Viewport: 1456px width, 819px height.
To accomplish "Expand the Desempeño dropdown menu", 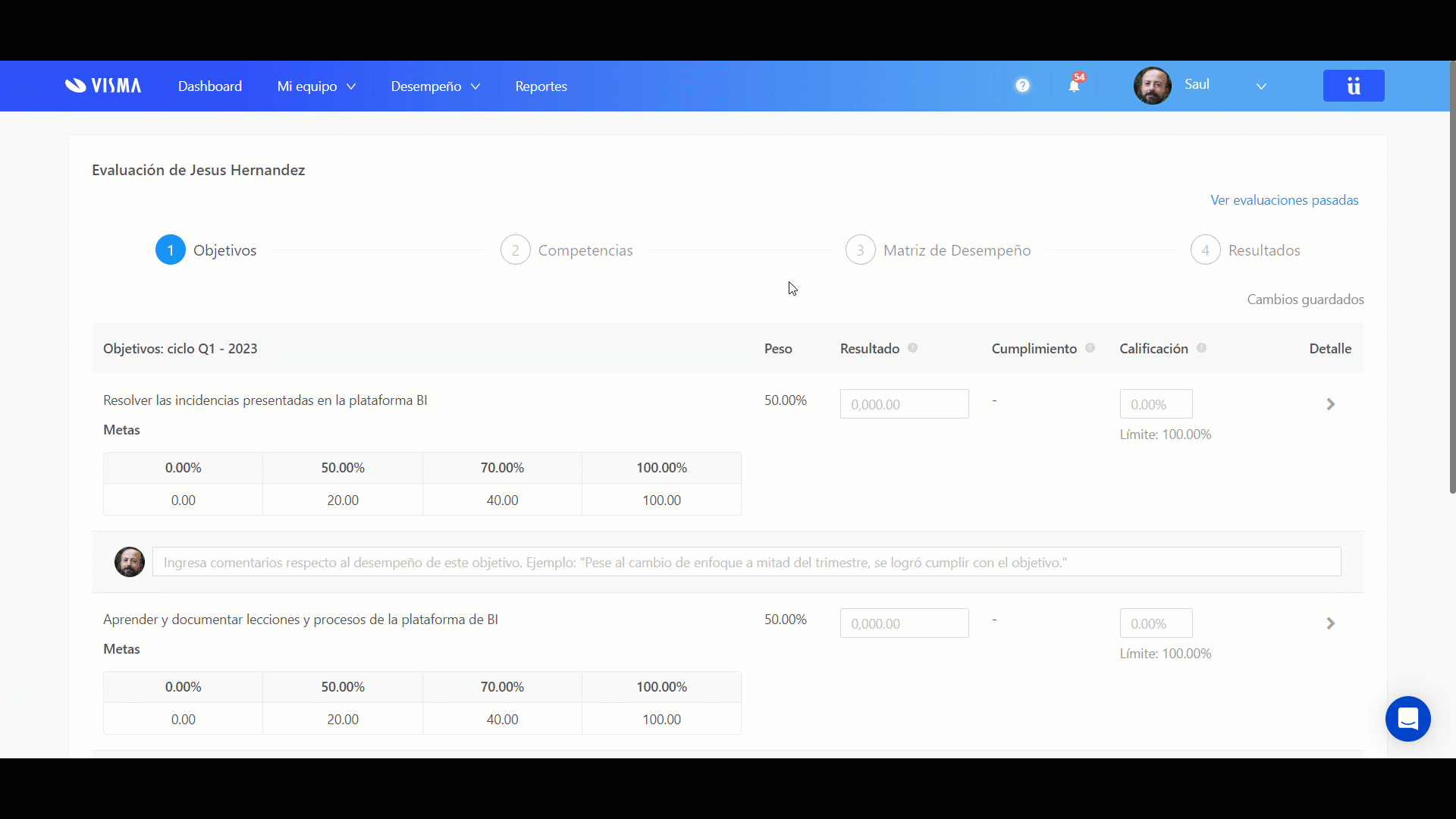I will [435, 86].
